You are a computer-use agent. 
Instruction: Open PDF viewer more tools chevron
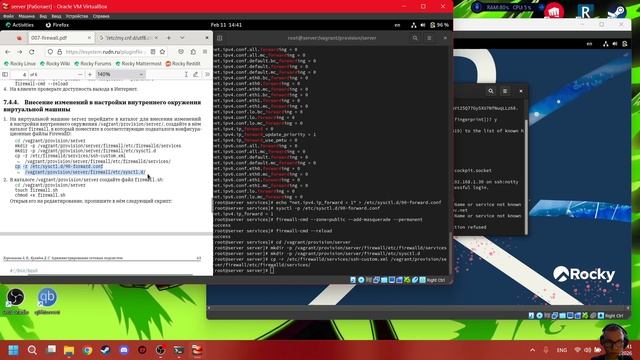(207, 74)
